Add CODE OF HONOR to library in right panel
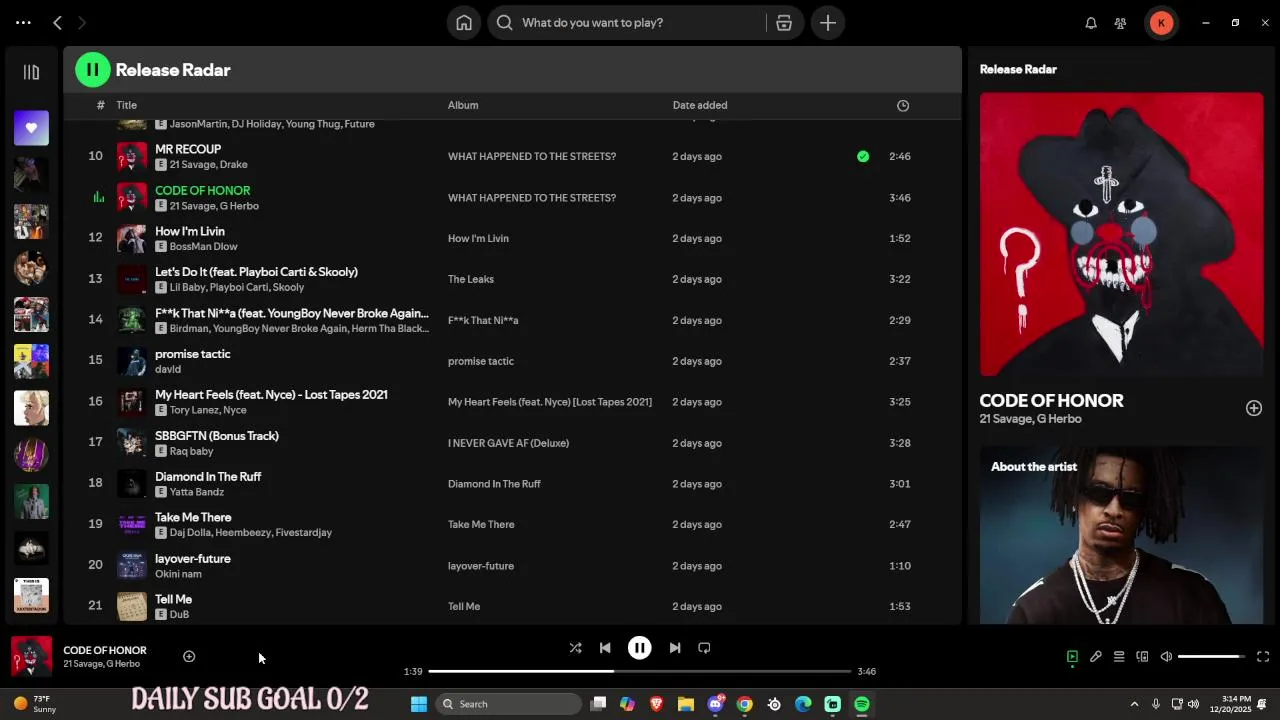The image size is (1280, 720). (x=1253, y=408)
